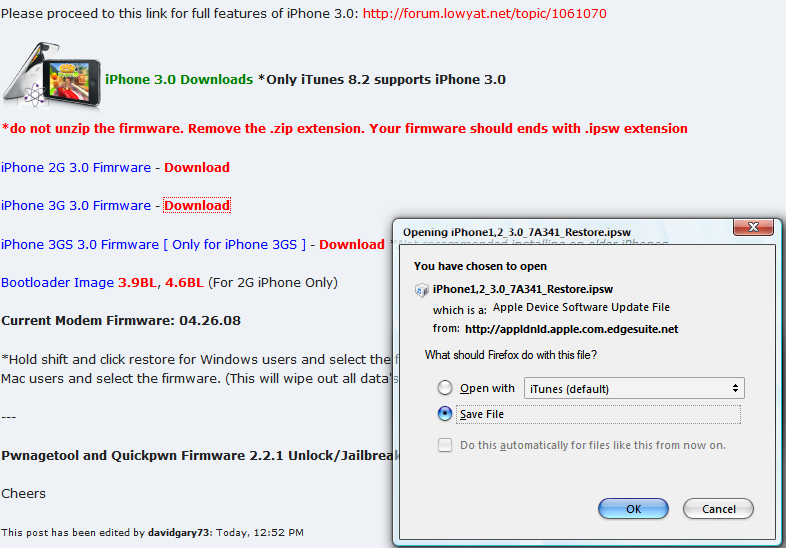Click Download for iPhone 3GS firmware

(x=351, y=244)
